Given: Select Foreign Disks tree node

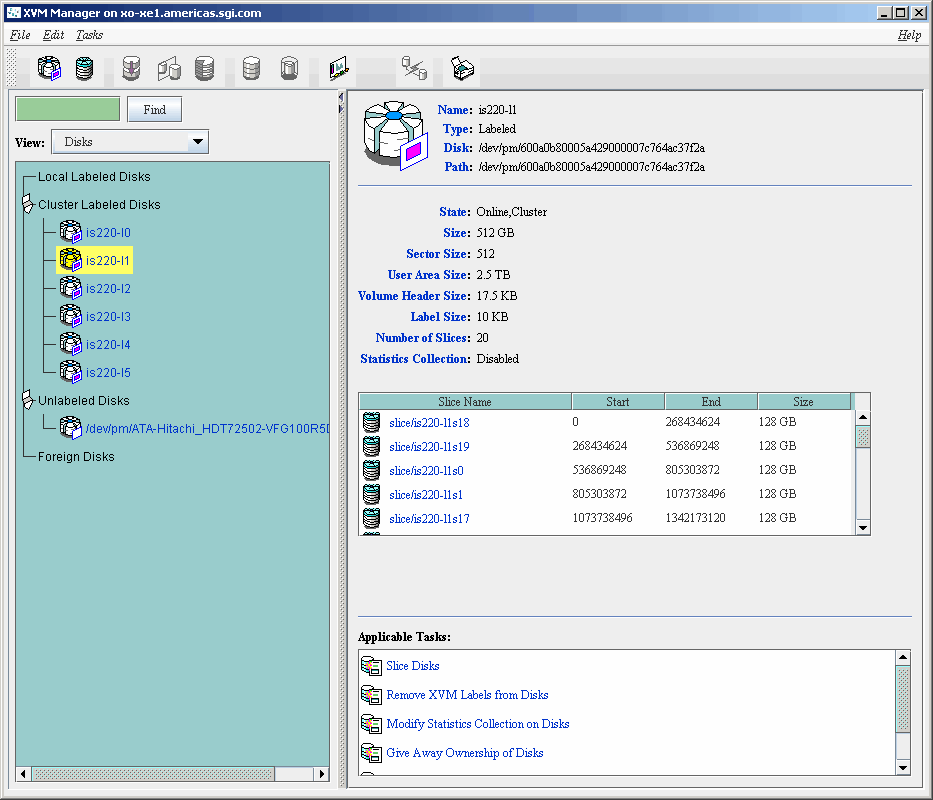Looking at the screenshot, I should [x=76, y=456].
